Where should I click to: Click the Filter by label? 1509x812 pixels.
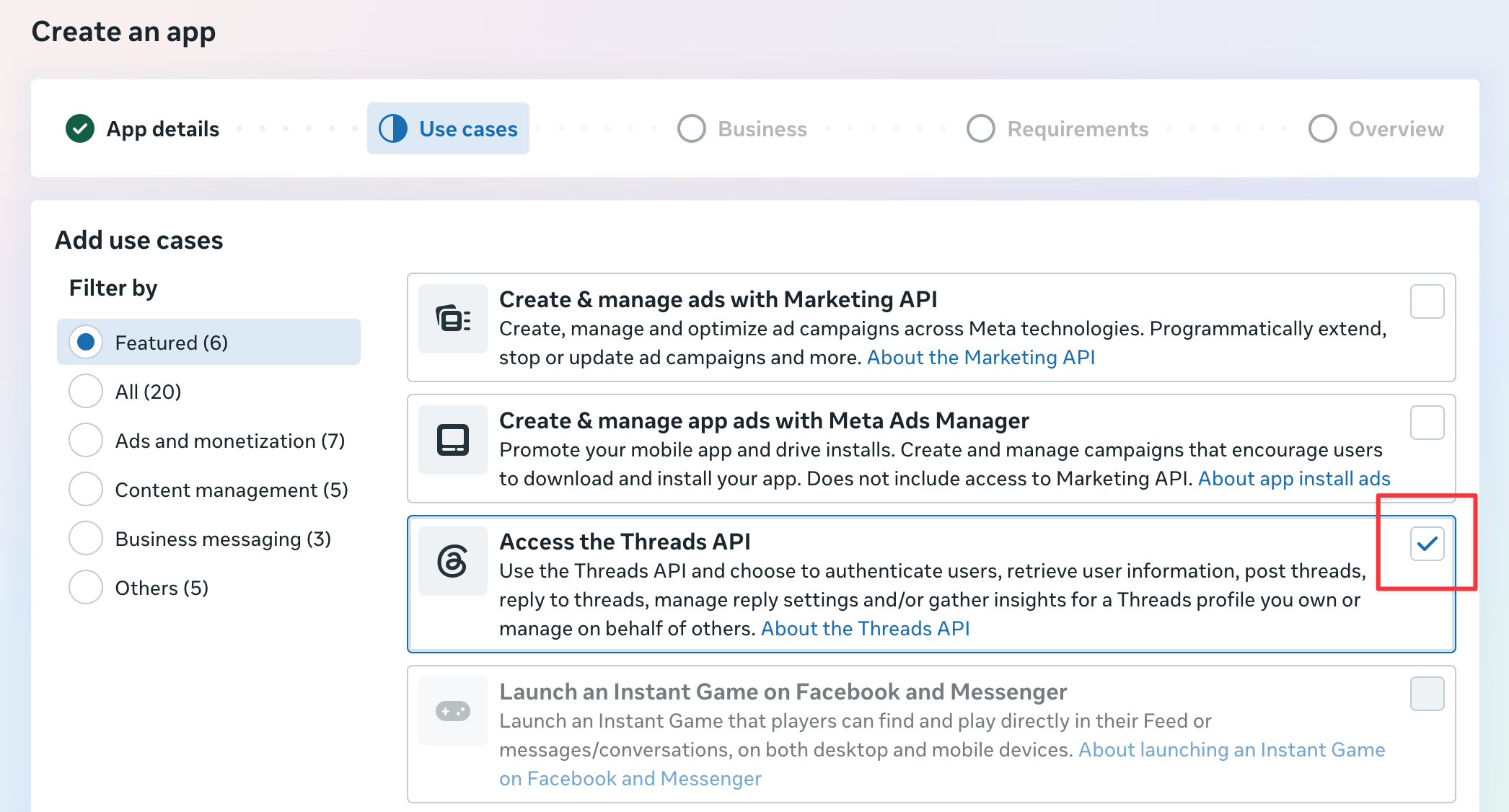click(x=113, y=288)
